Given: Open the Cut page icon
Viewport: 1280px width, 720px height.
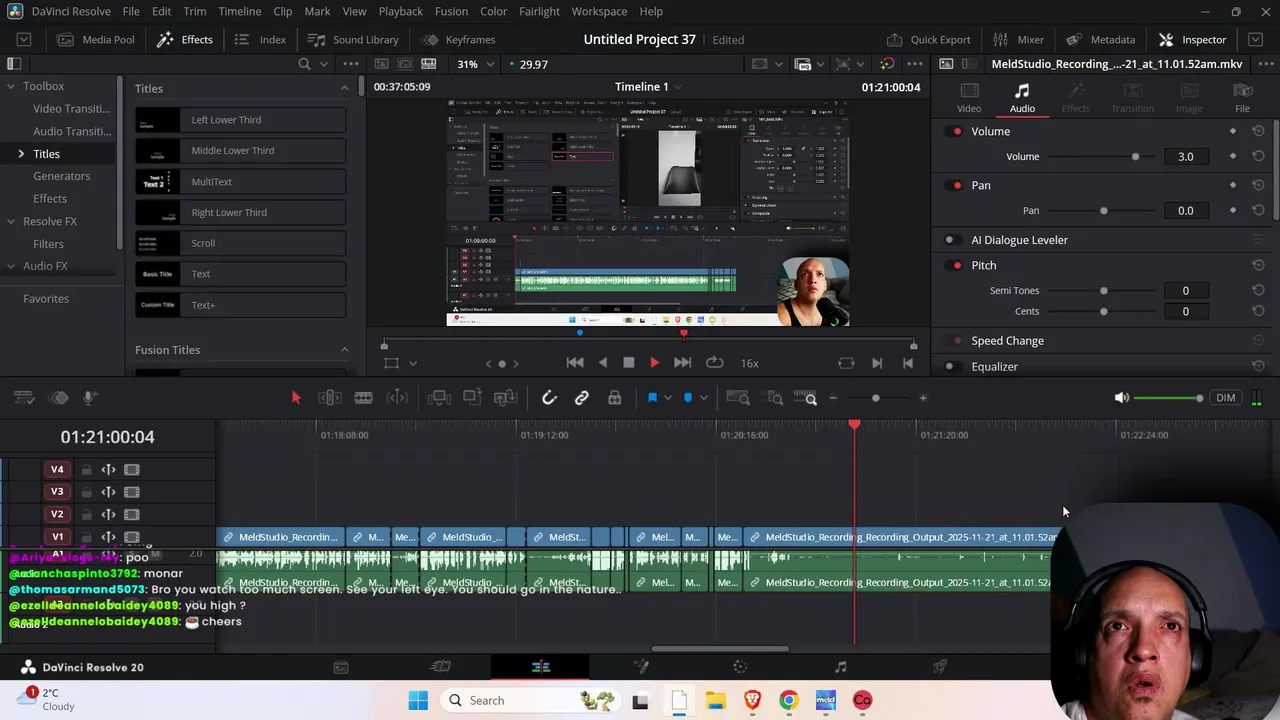Looking at the screenshot, I should [x=440, y=667].
